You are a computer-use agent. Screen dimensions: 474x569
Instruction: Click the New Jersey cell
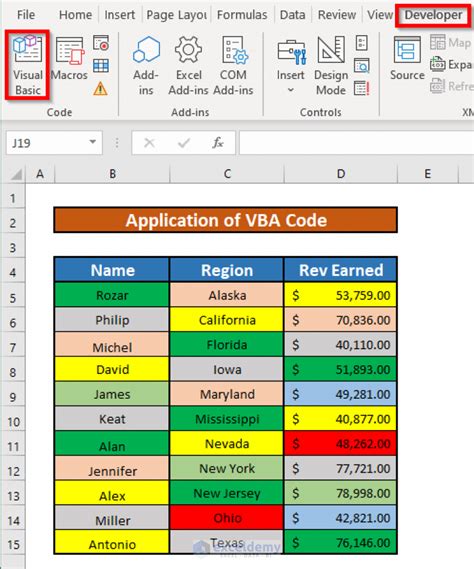(x=227, y=493)
